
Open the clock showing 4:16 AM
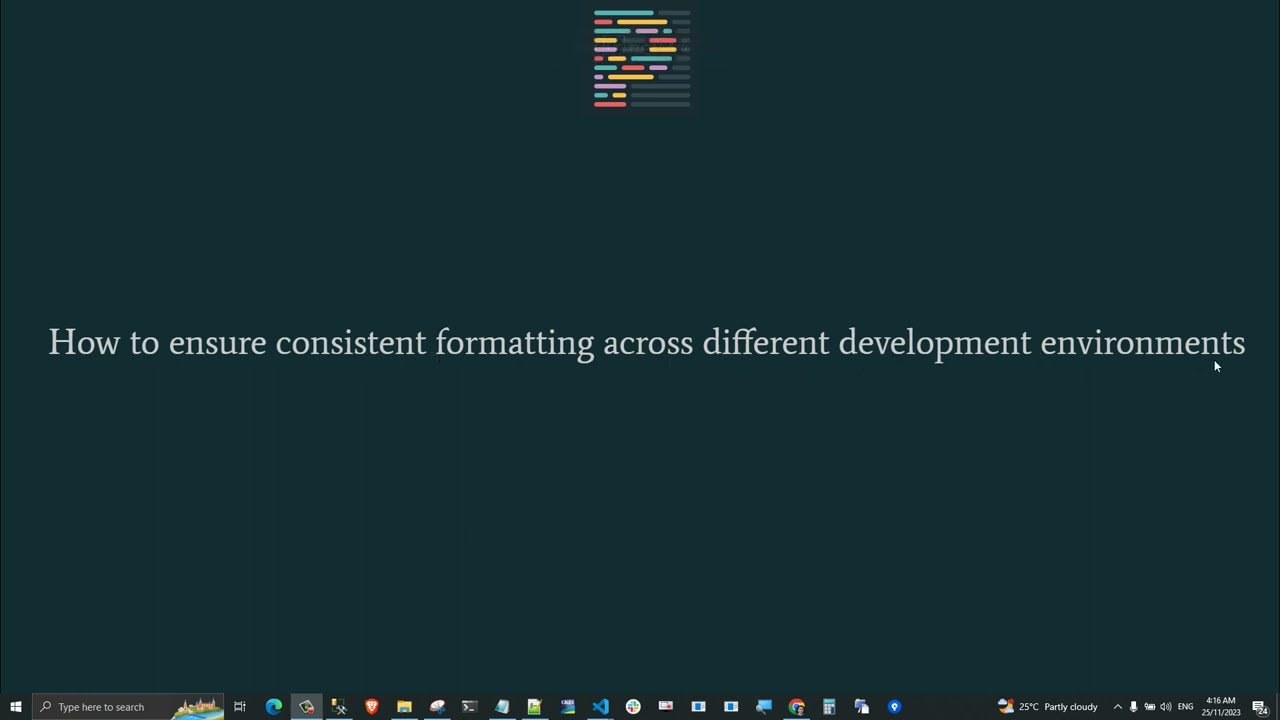click(x=1221, y=707)
